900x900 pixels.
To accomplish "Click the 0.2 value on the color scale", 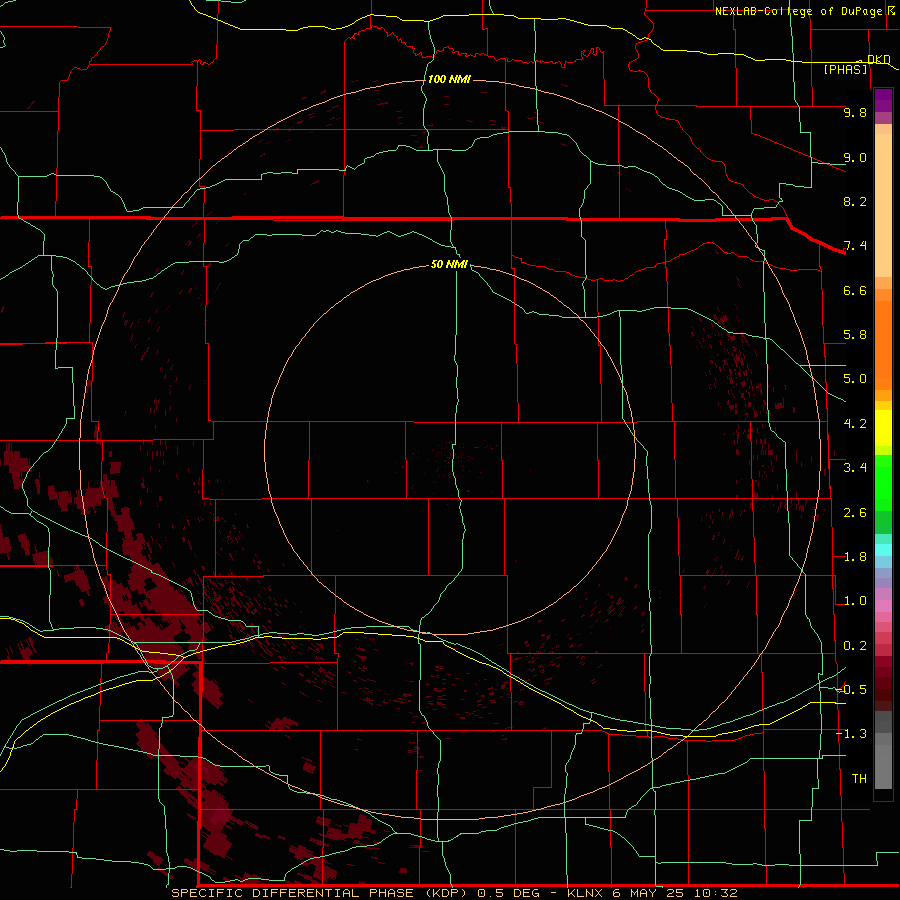I will click(x=855, y=646).
